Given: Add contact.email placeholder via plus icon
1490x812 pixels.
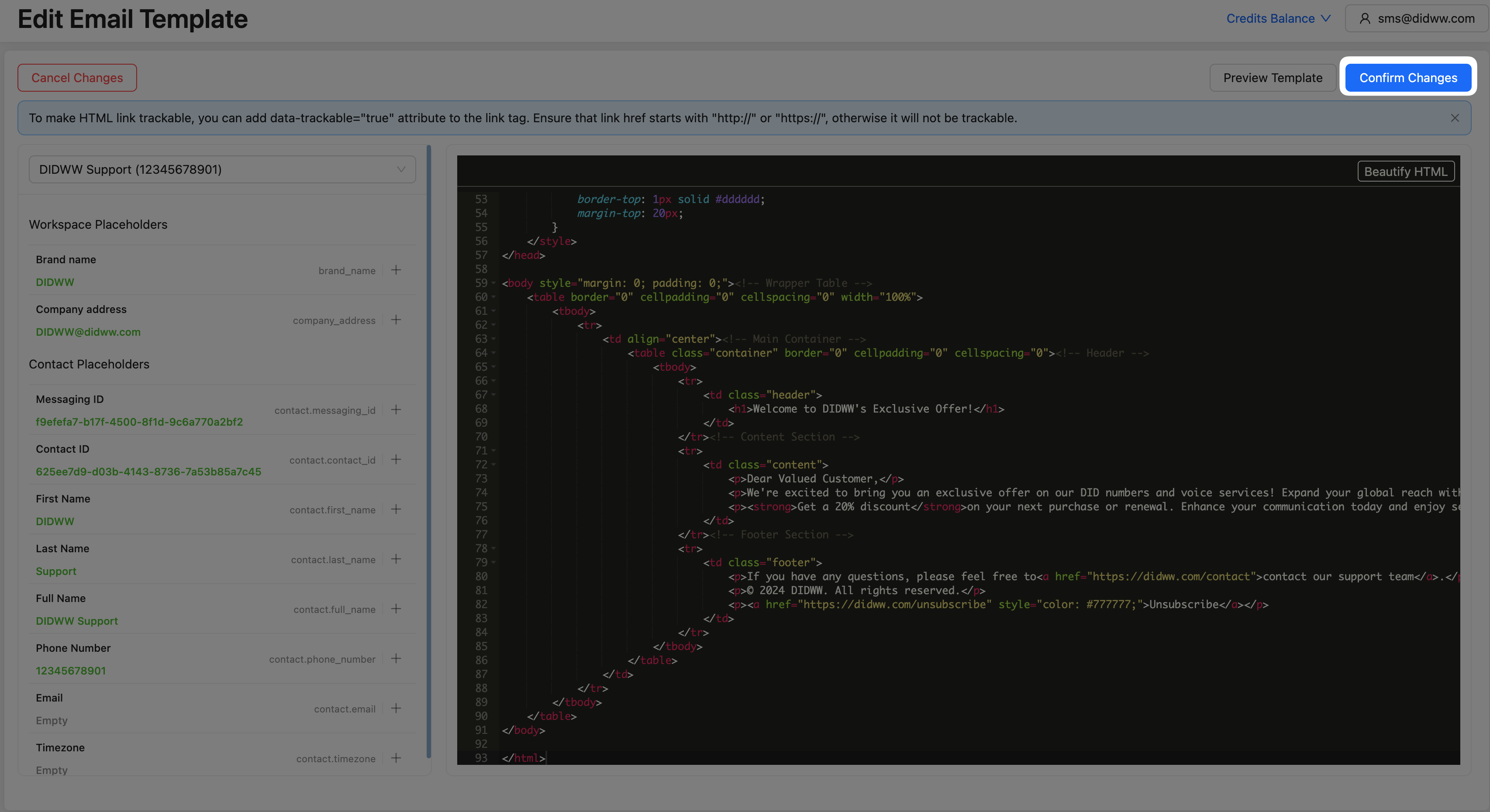Looking at the screenshot, I should pyautogui.click(x=396, y=709).
